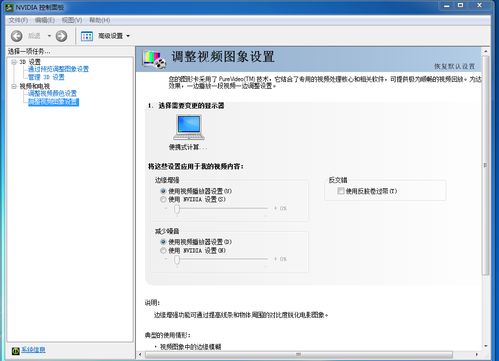Open the 视图(V) menu

point(72,20)
